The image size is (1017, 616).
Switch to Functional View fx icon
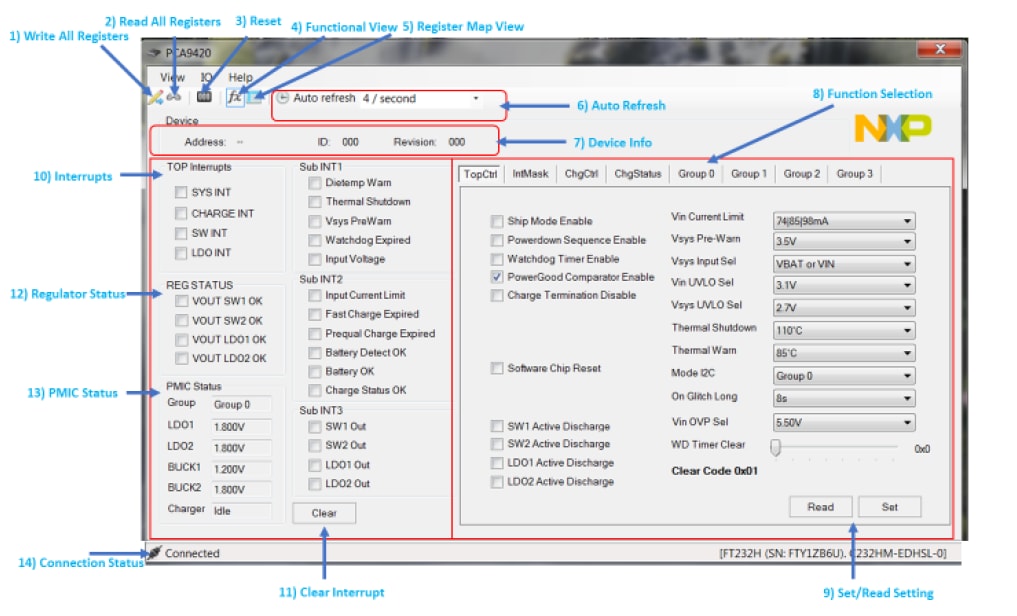coord(234,98)
